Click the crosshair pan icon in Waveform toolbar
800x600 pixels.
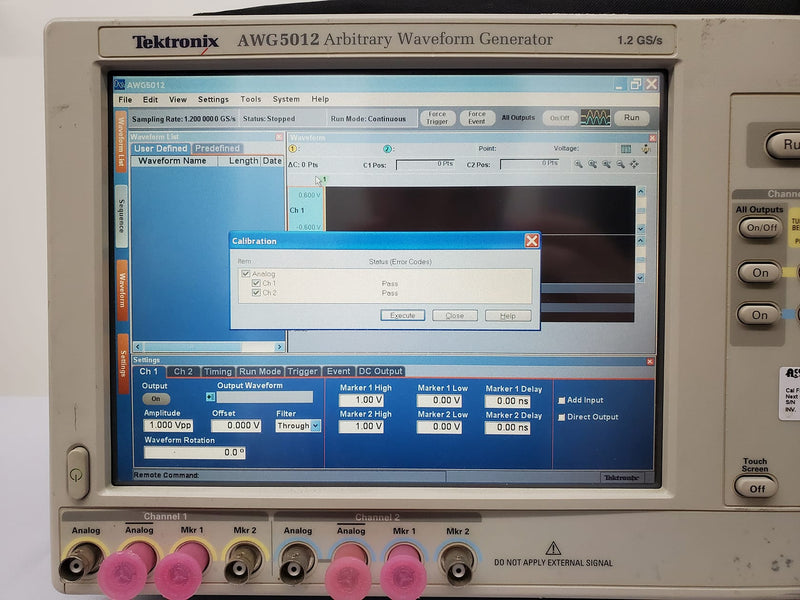(634, 164)
